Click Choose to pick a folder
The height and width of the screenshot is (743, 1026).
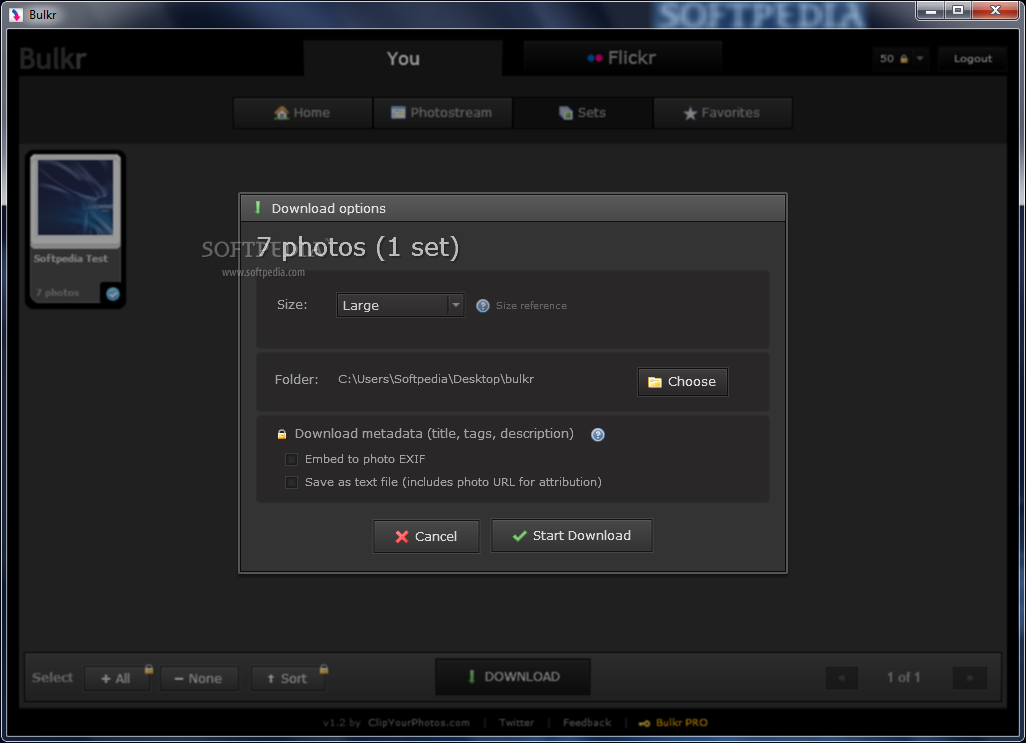(x=682, y=381)
